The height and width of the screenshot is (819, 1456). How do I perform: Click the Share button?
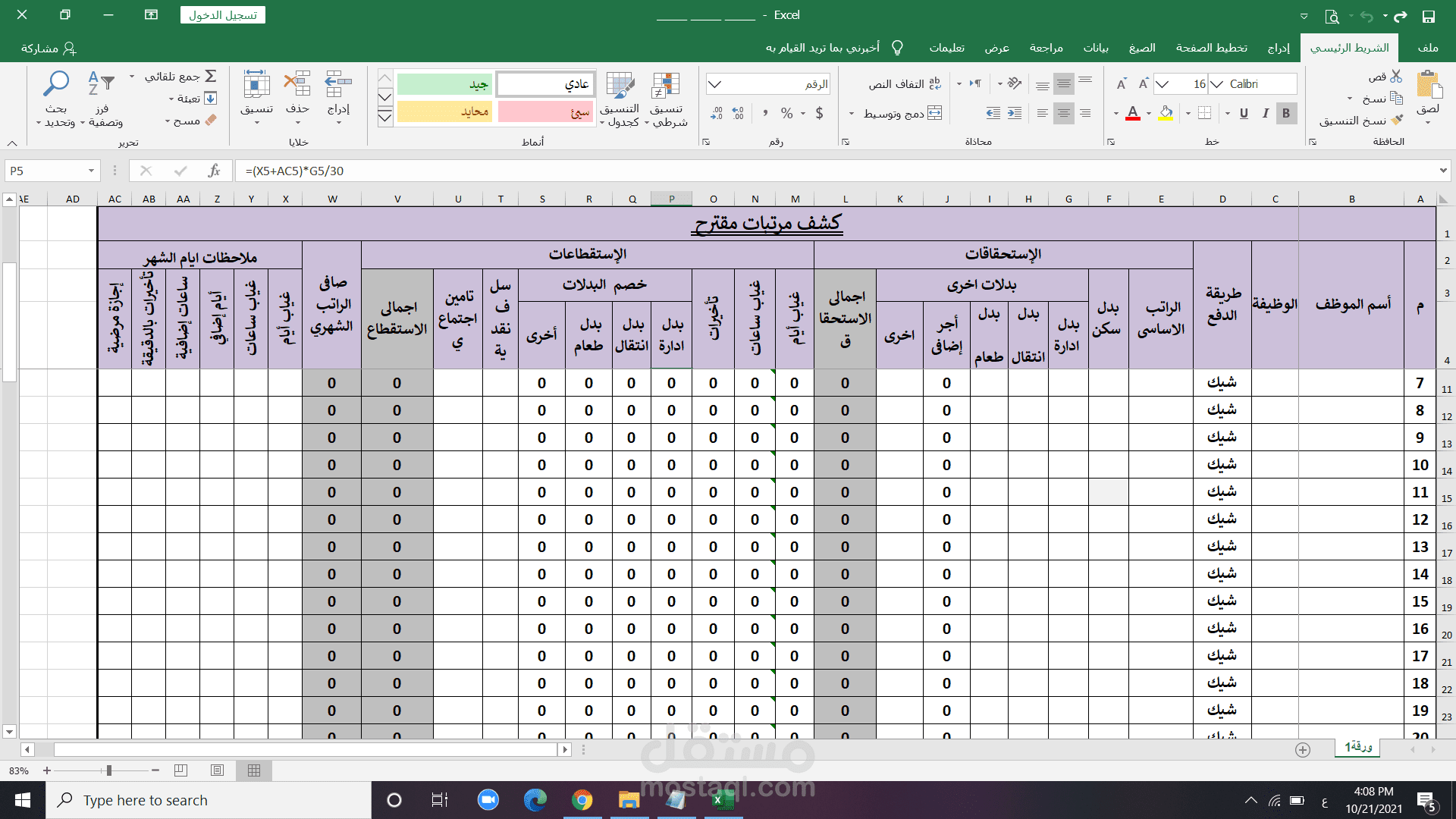click(49, 49)
